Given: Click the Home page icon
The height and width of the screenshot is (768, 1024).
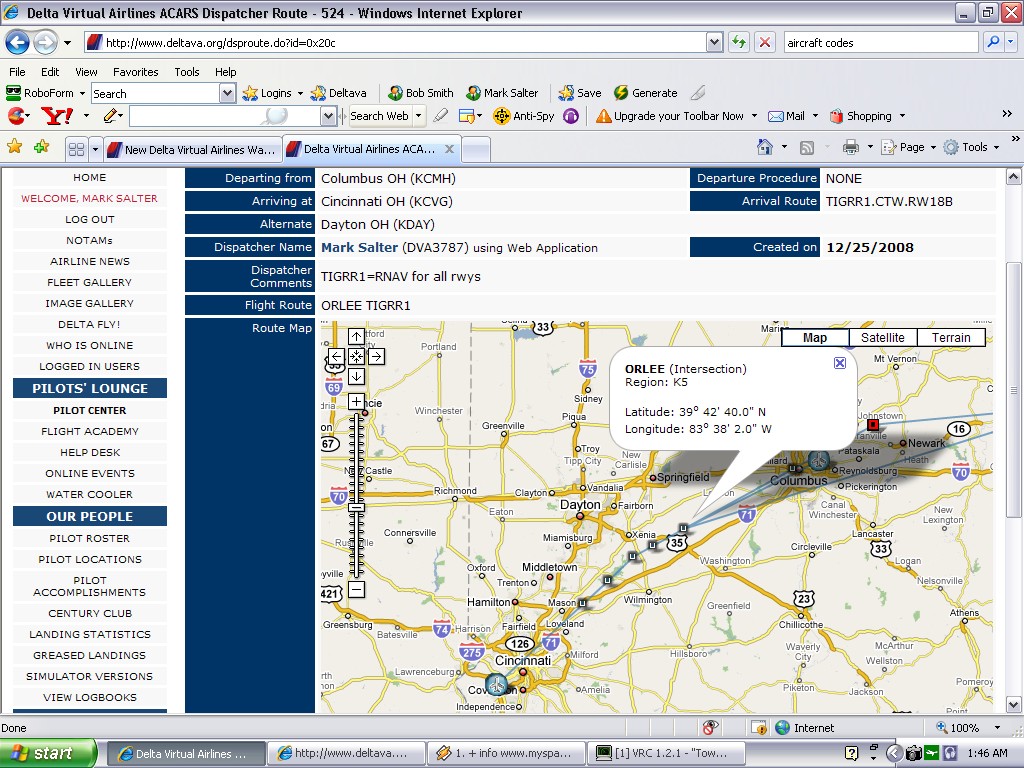Looking at the screenshot, I should click(x=765, y=147).
